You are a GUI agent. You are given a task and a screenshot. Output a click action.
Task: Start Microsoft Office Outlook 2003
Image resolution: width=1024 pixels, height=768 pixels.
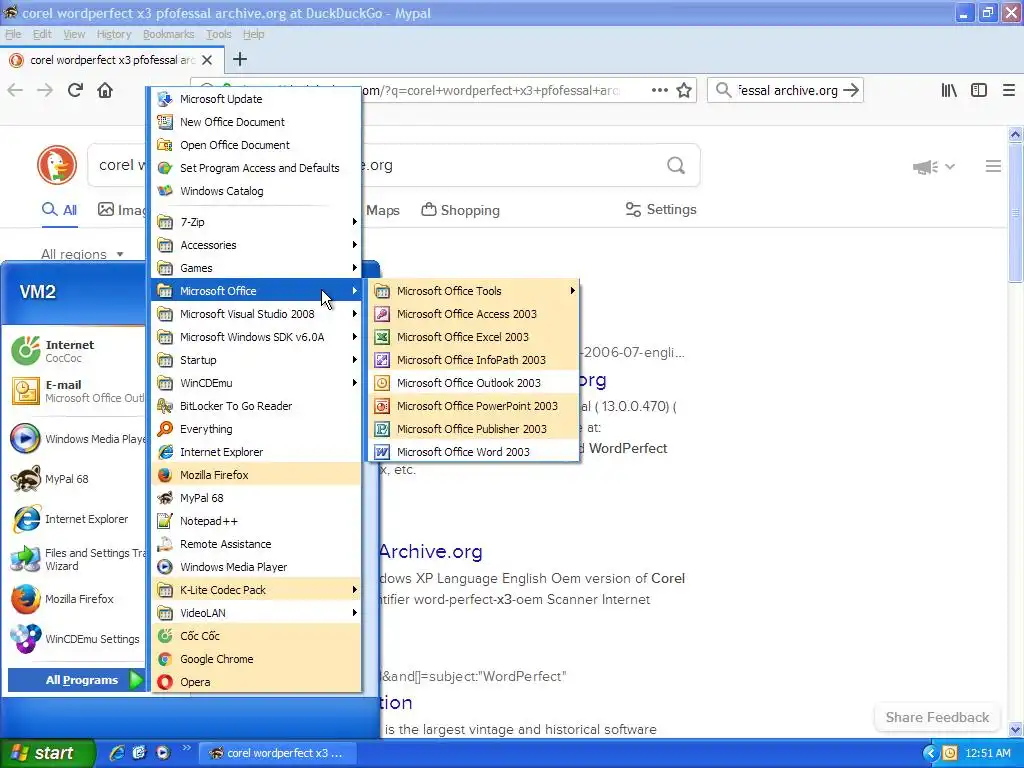473,383
